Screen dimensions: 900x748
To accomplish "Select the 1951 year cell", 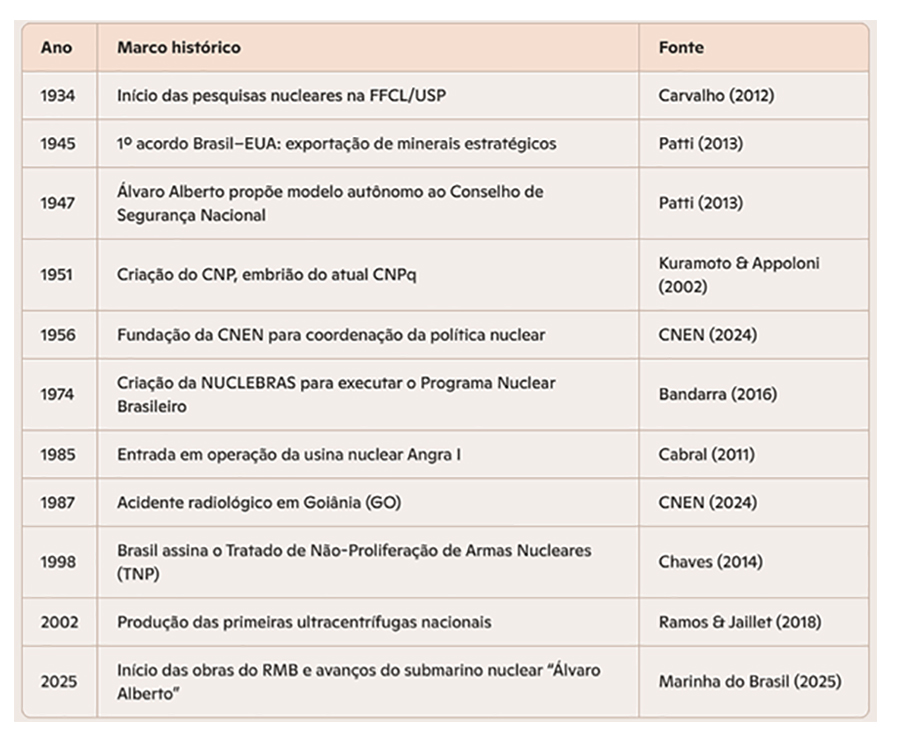I will pyautogui.click(x=57, y=275).
